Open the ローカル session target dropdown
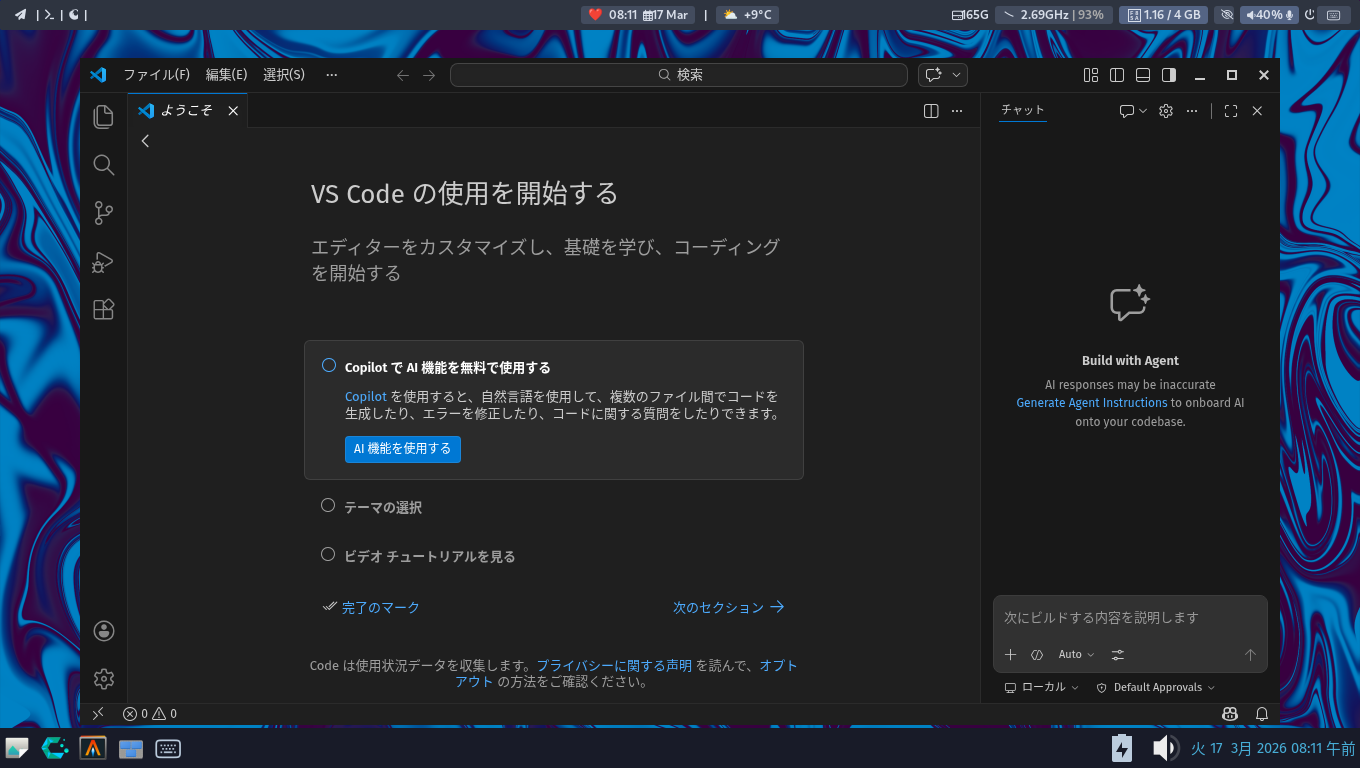This screenshot has height=768, width=1360. [x=1042, y=688]
